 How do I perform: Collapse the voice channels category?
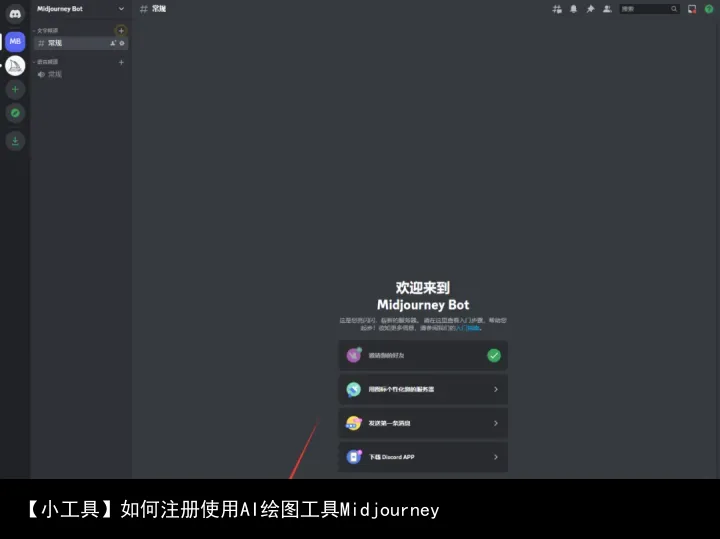[x=45, y=62]
